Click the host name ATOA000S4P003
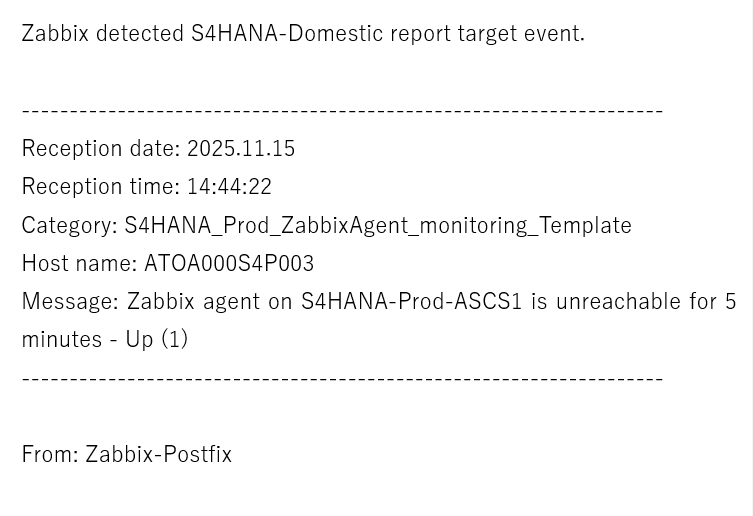Image resolution: width=753 pixels, height=516 pixels. [229, 263]
